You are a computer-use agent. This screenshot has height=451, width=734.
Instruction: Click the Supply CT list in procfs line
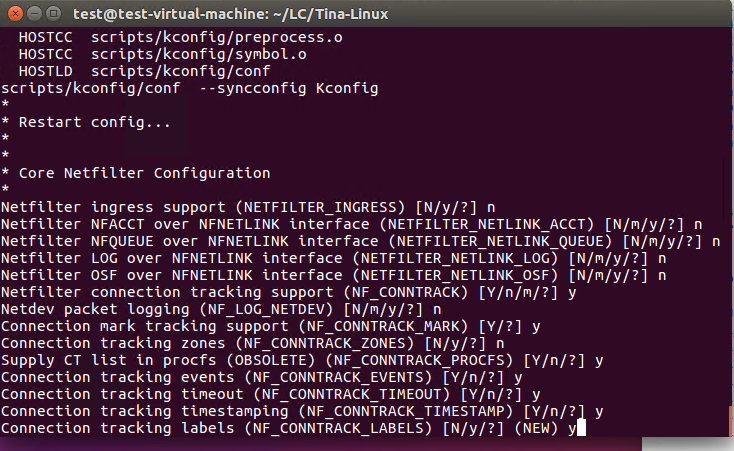point(302,361)
